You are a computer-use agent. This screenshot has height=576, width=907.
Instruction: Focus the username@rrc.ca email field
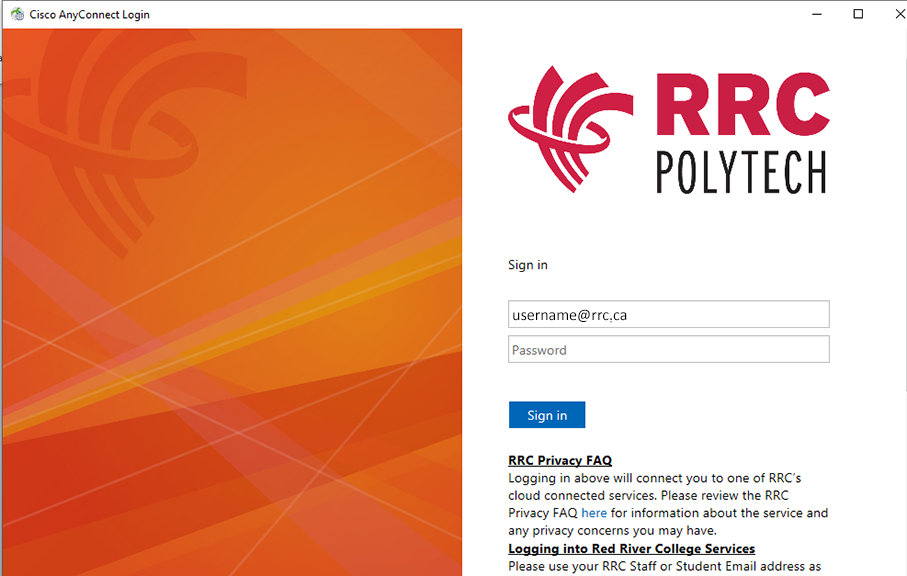tap(669, 314)
